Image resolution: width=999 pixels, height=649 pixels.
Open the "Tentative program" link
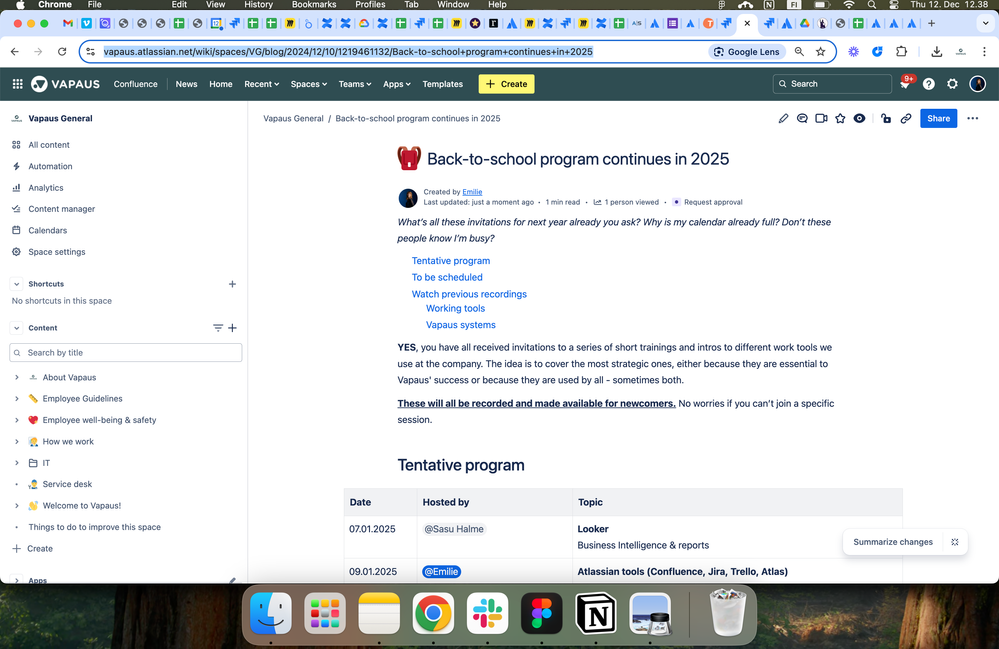click(450, 260)
